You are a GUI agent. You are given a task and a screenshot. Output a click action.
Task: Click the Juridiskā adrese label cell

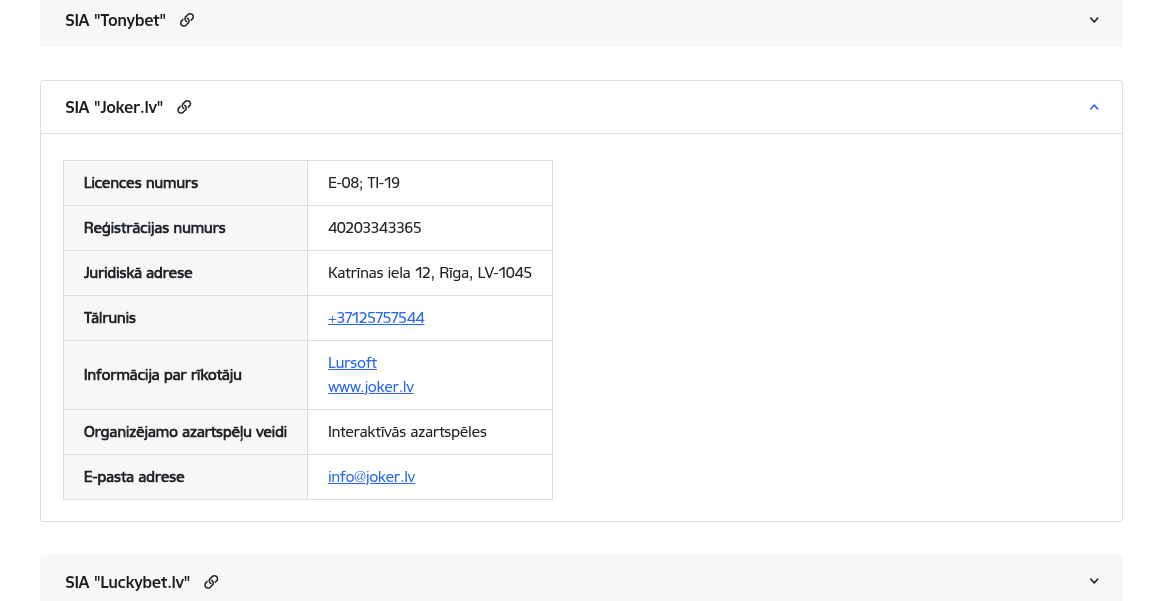[x=185, y=273]
